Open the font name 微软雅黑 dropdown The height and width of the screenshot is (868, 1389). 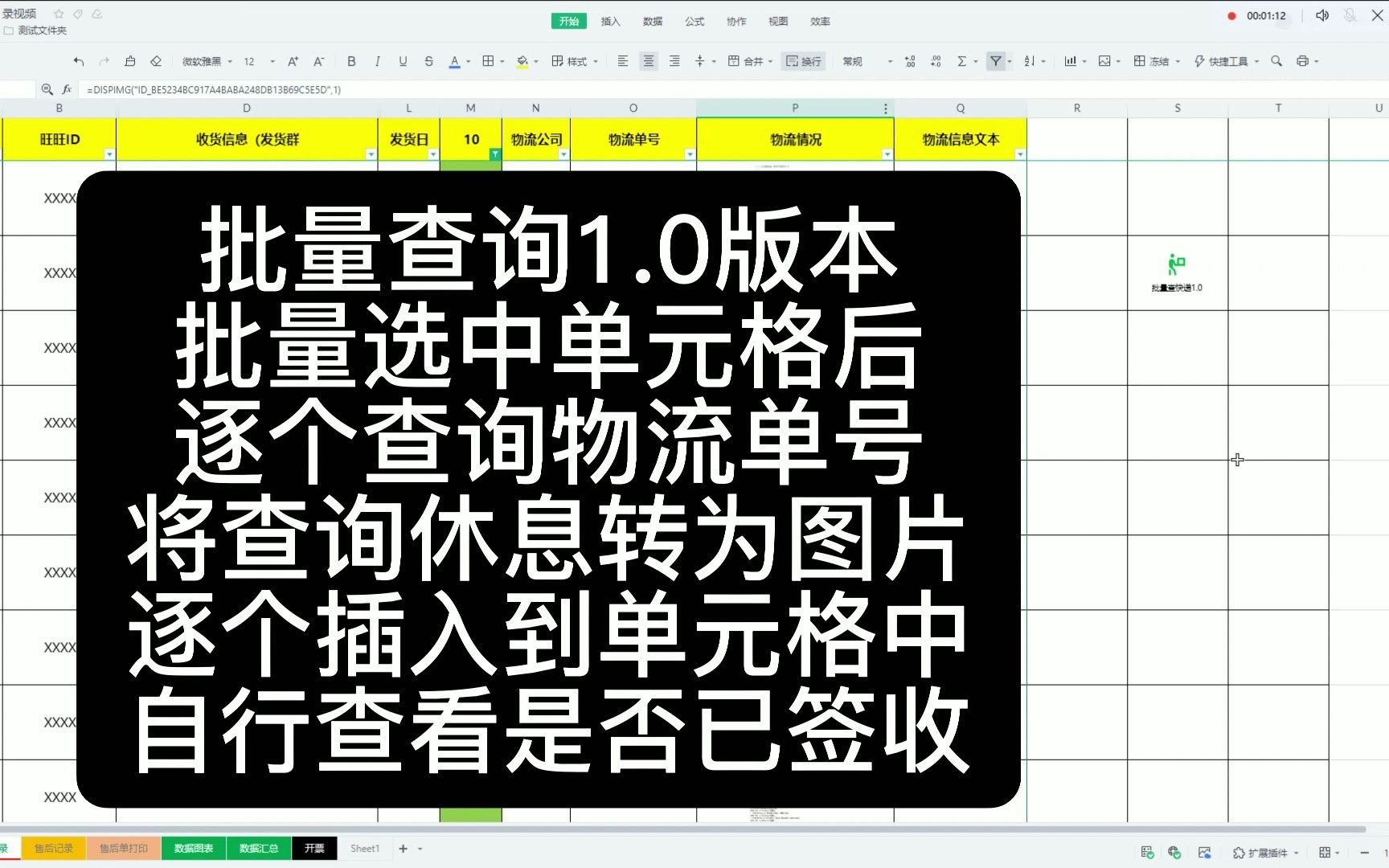[x=207, y=61]
